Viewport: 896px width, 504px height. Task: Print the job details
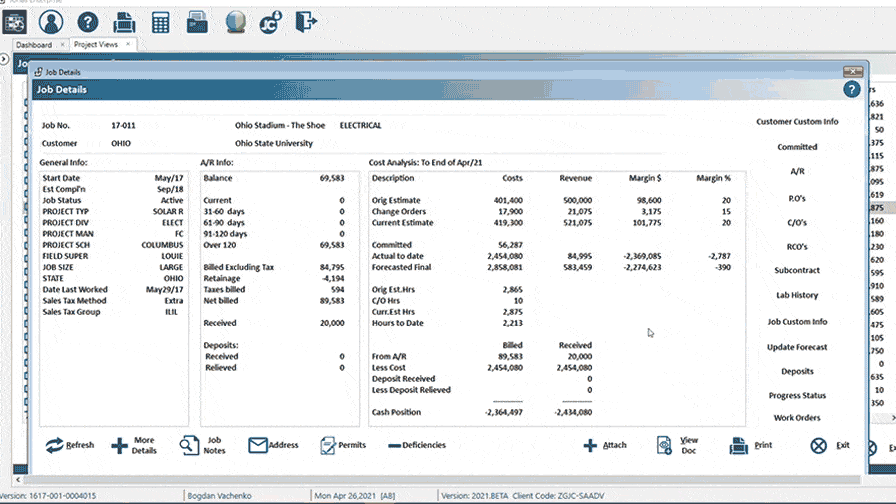tap(751, 445)
